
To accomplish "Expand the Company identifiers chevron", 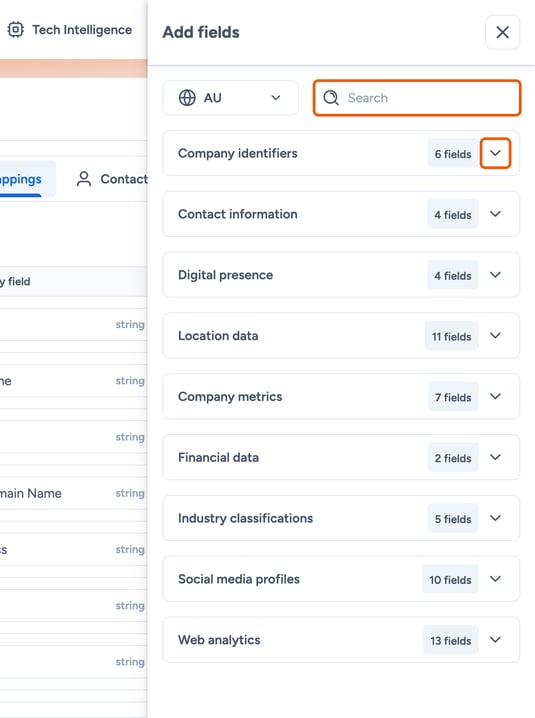I will [x=495, y=153].
